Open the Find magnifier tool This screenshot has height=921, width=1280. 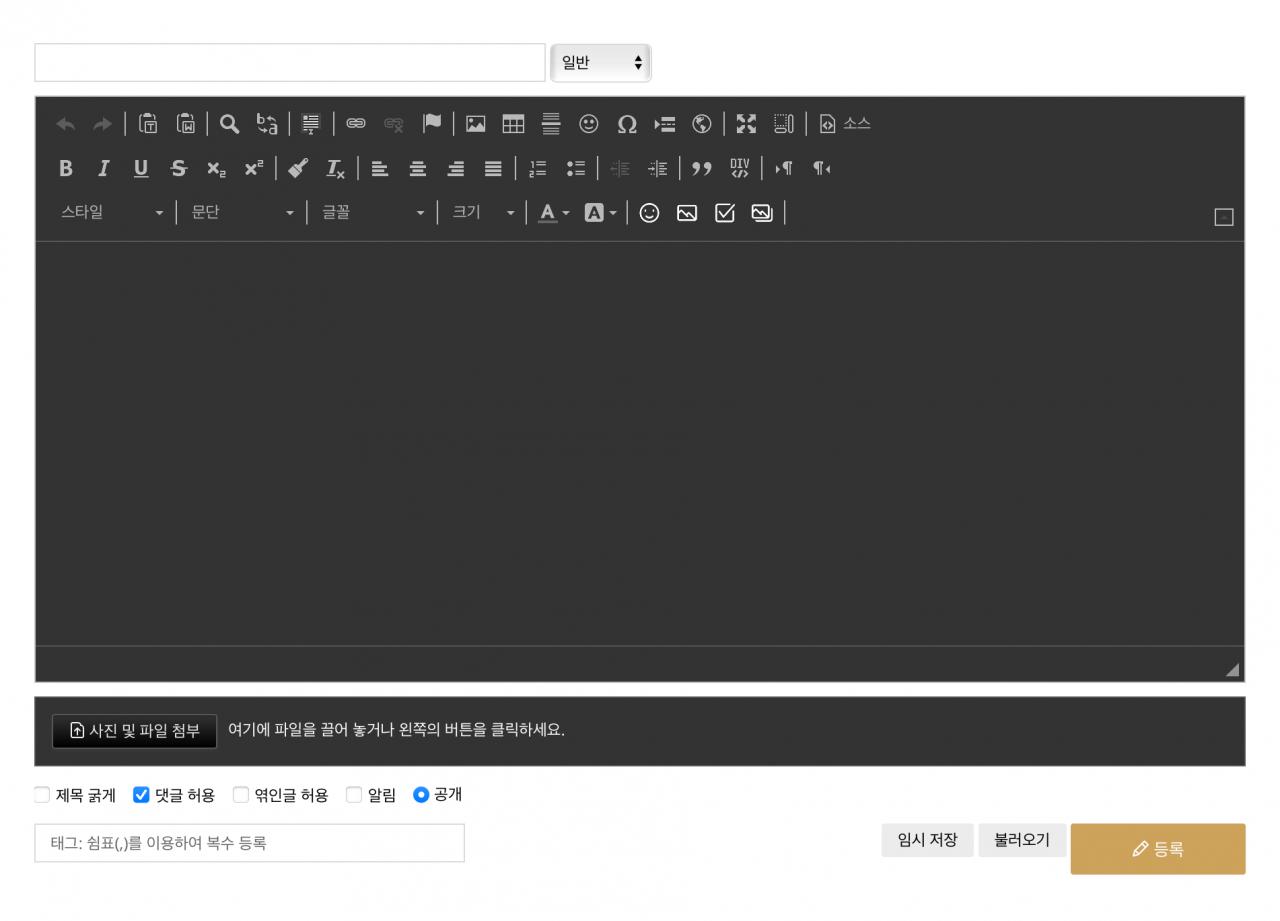pyautogui.click(x=230, y=124)
